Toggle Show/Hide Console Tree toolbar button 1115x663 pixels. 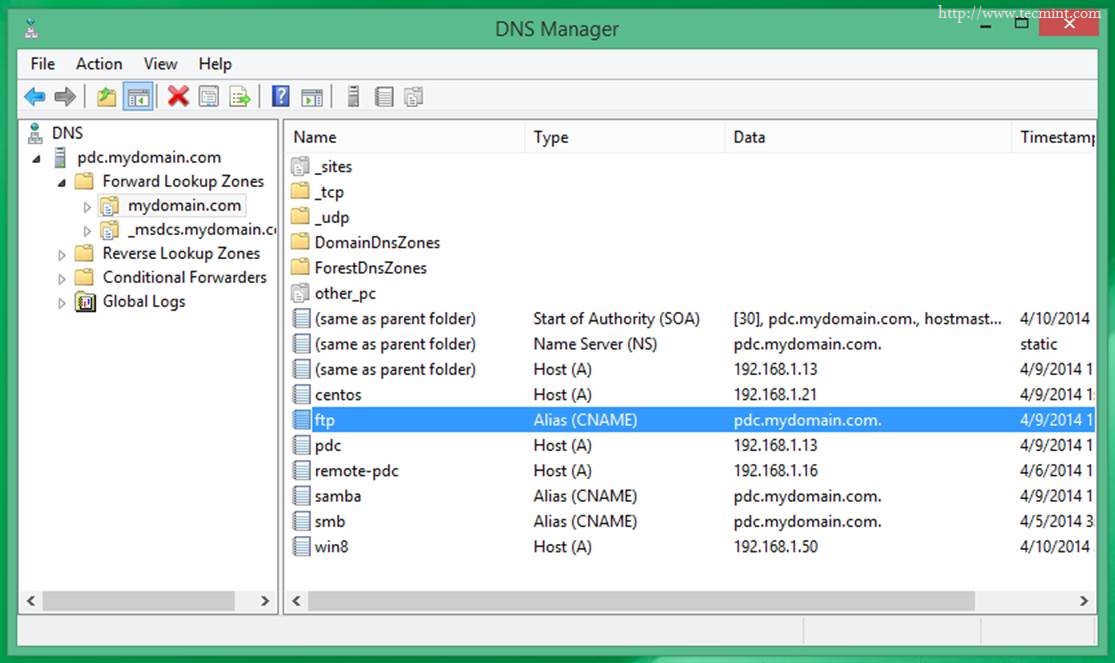point(139,97)
